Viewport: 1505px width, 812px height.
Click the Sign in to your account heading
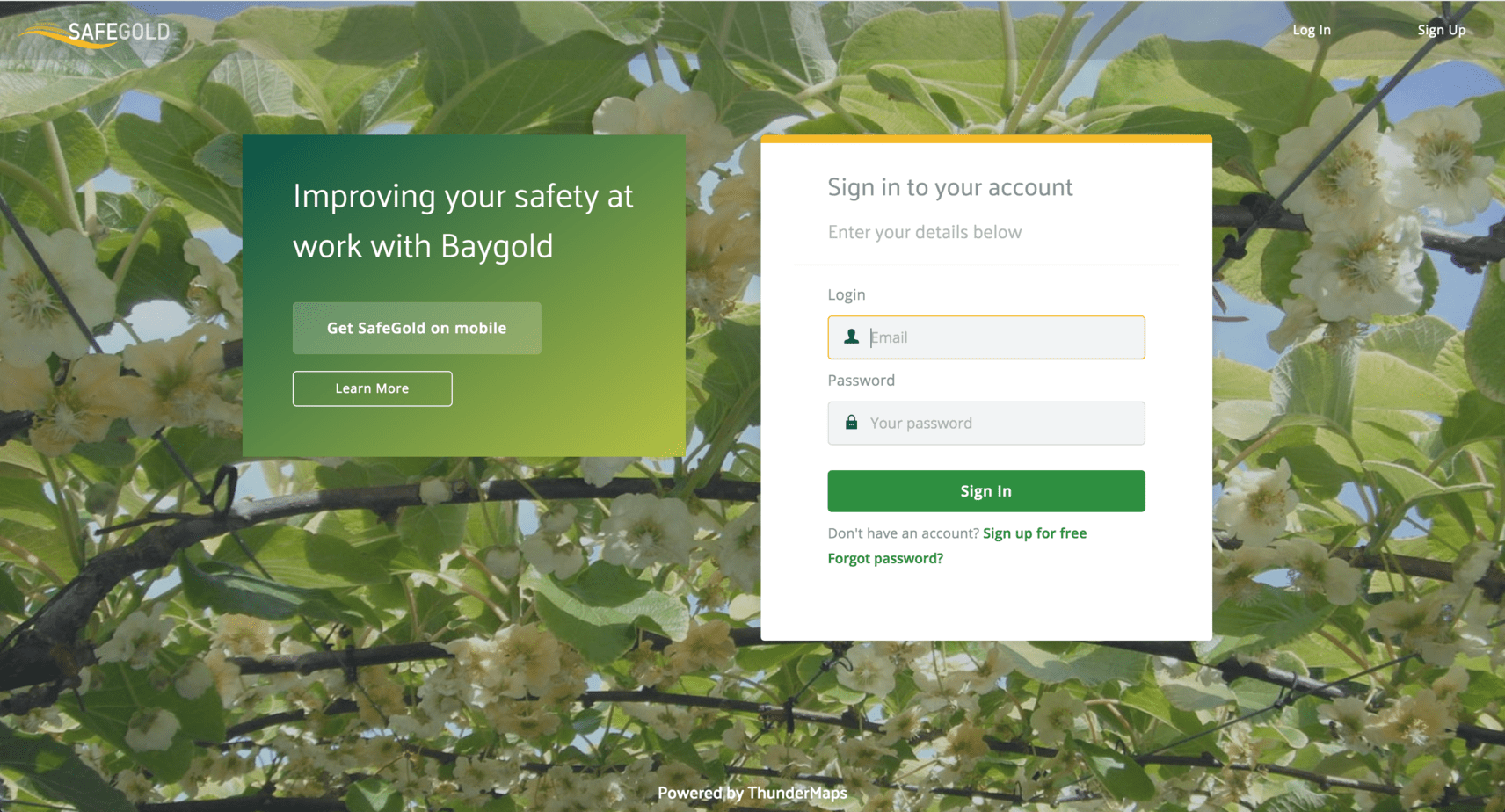(950, 187)
